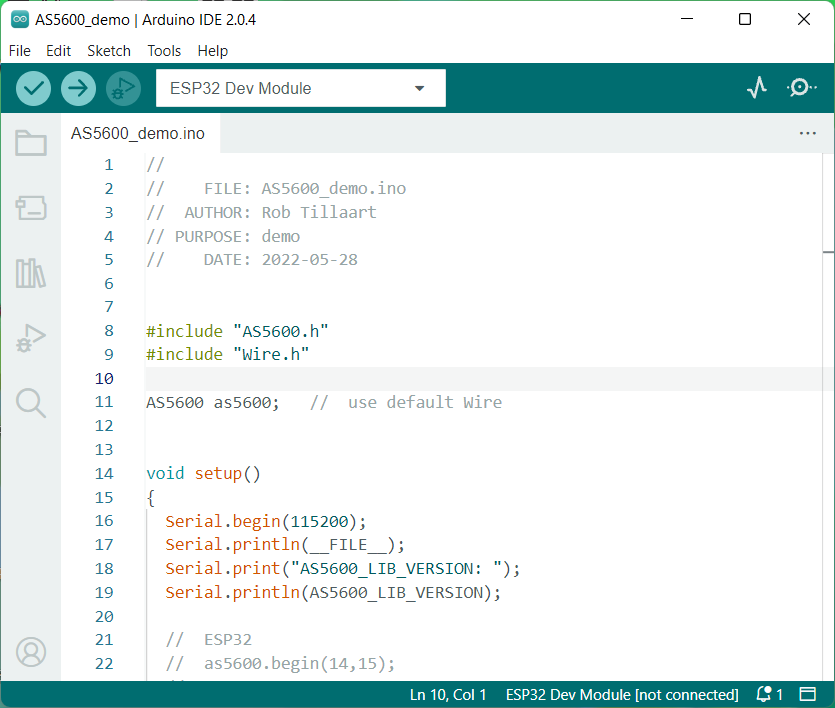Click the Serial.println(__FILE__) line

coord(285,545)
